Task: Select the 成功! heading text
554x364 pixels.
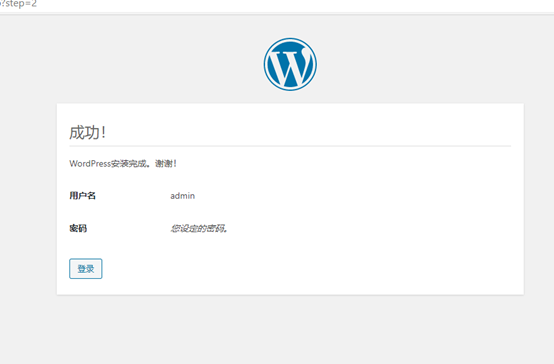Action: pos(87,133)
